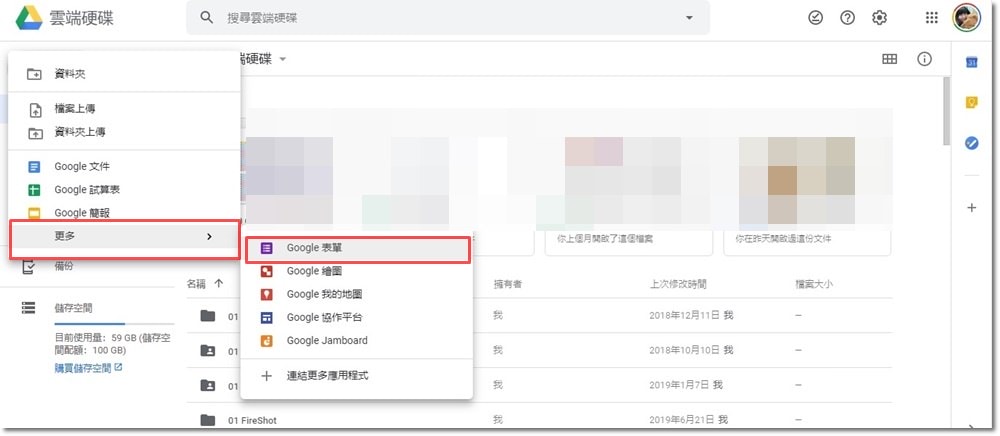This screenshot has height=436, width=1000.
Task: Click the 購買儲存空間 link
Action: click(88, 368)
